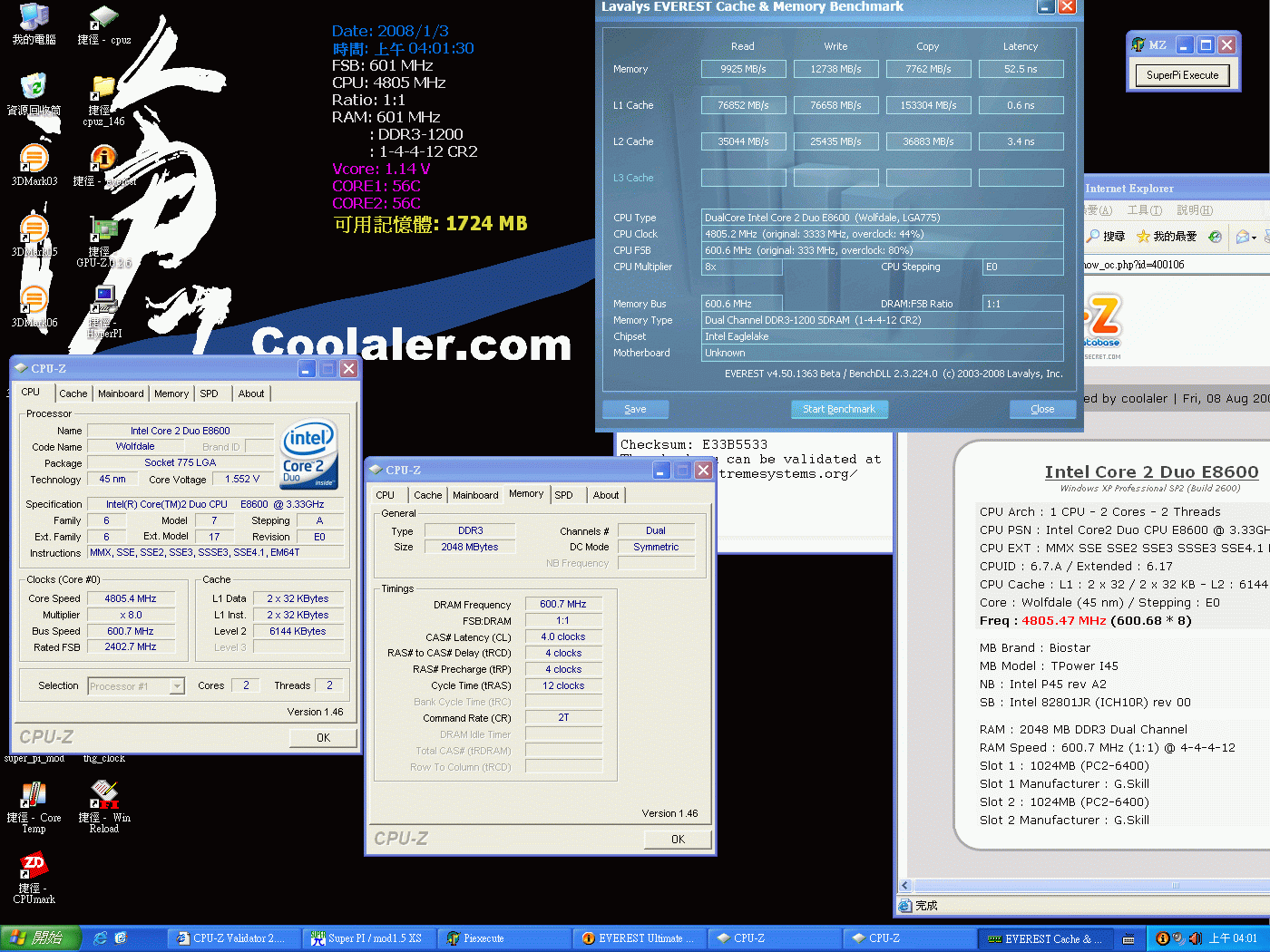Click the Cycle Time 12 clocks value
This screenshot has width=1270, height=952.
[563, 685]
